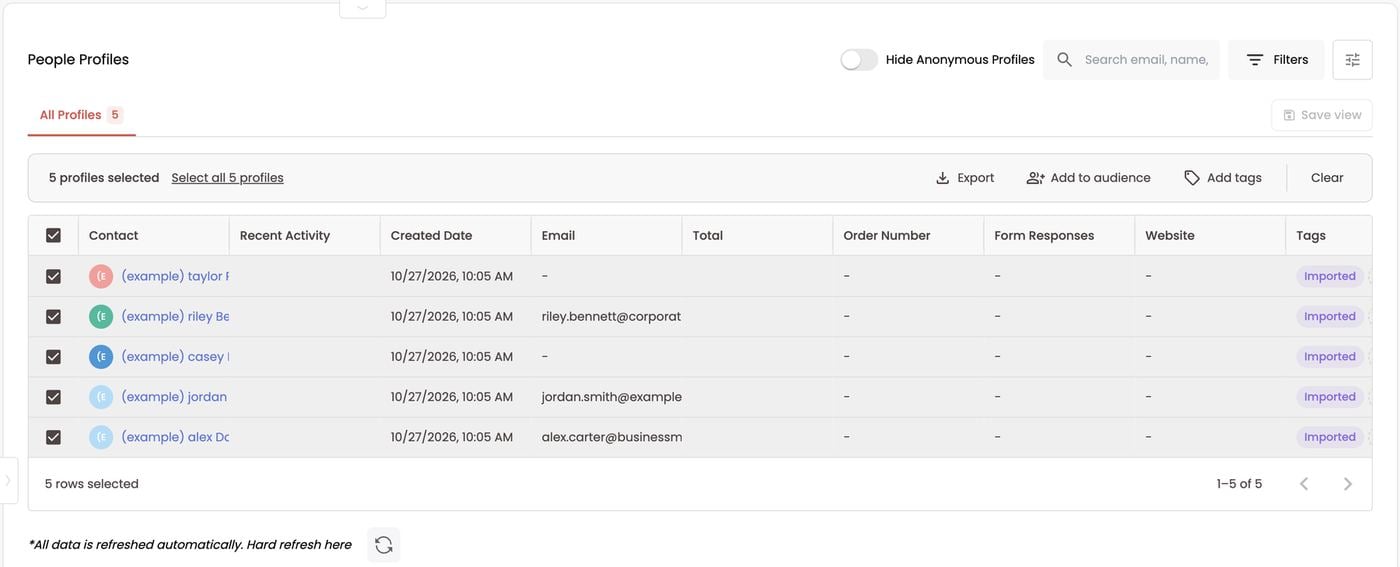1400x567 pixels.
Task: Open the column settings sliders icon
Action: 1353,60
